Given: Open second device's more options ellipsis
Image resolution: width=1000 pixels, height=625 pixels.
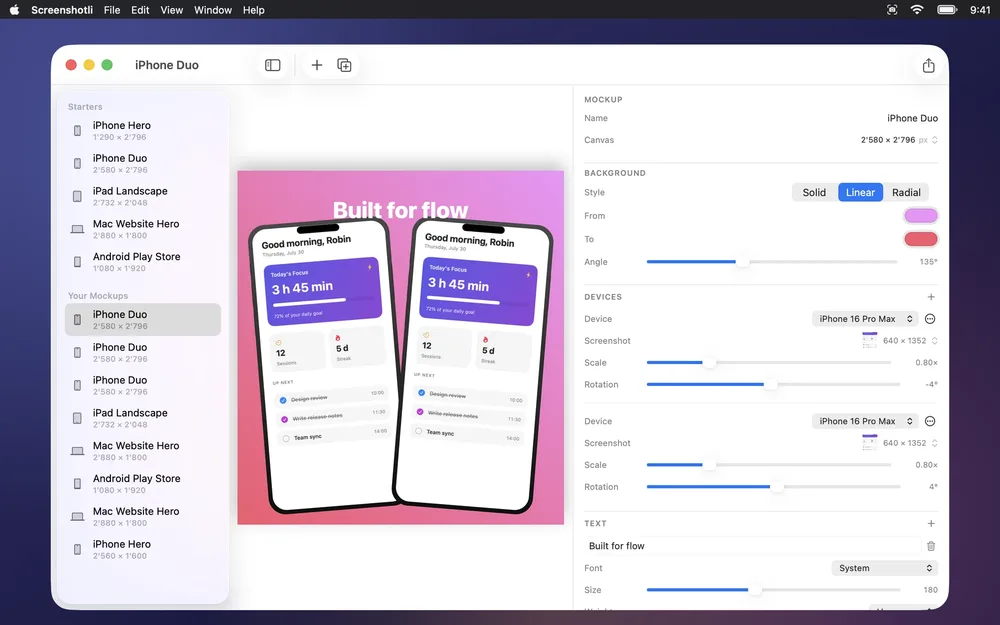Looking at the screenshot, I should point(930,421).
